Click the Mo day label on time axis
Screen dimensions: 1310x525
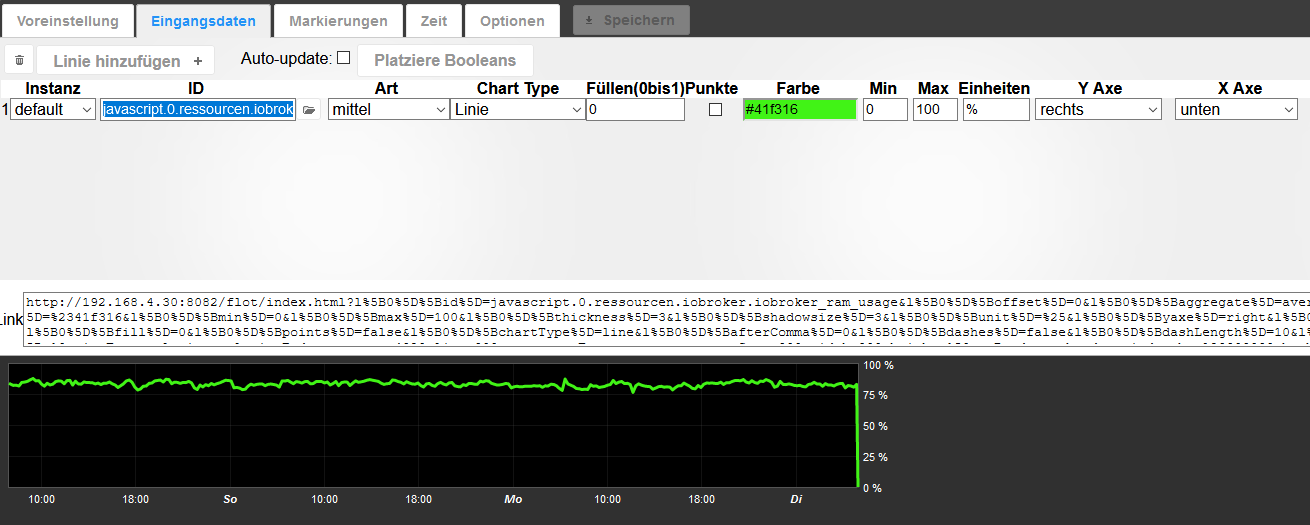point(513,499)
